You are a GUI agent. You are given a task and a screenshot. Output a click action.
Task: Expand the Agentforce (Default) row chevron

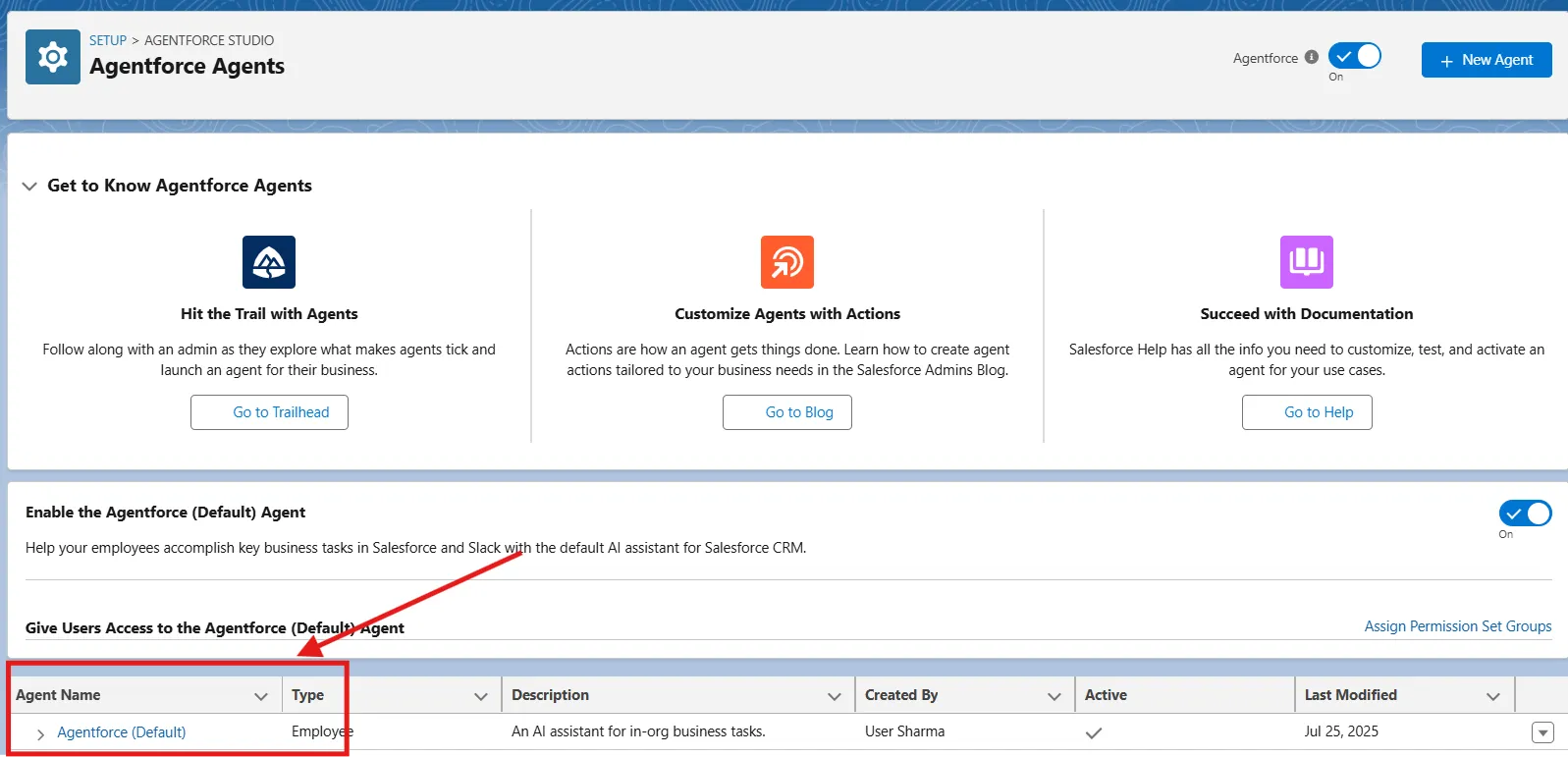40,733
